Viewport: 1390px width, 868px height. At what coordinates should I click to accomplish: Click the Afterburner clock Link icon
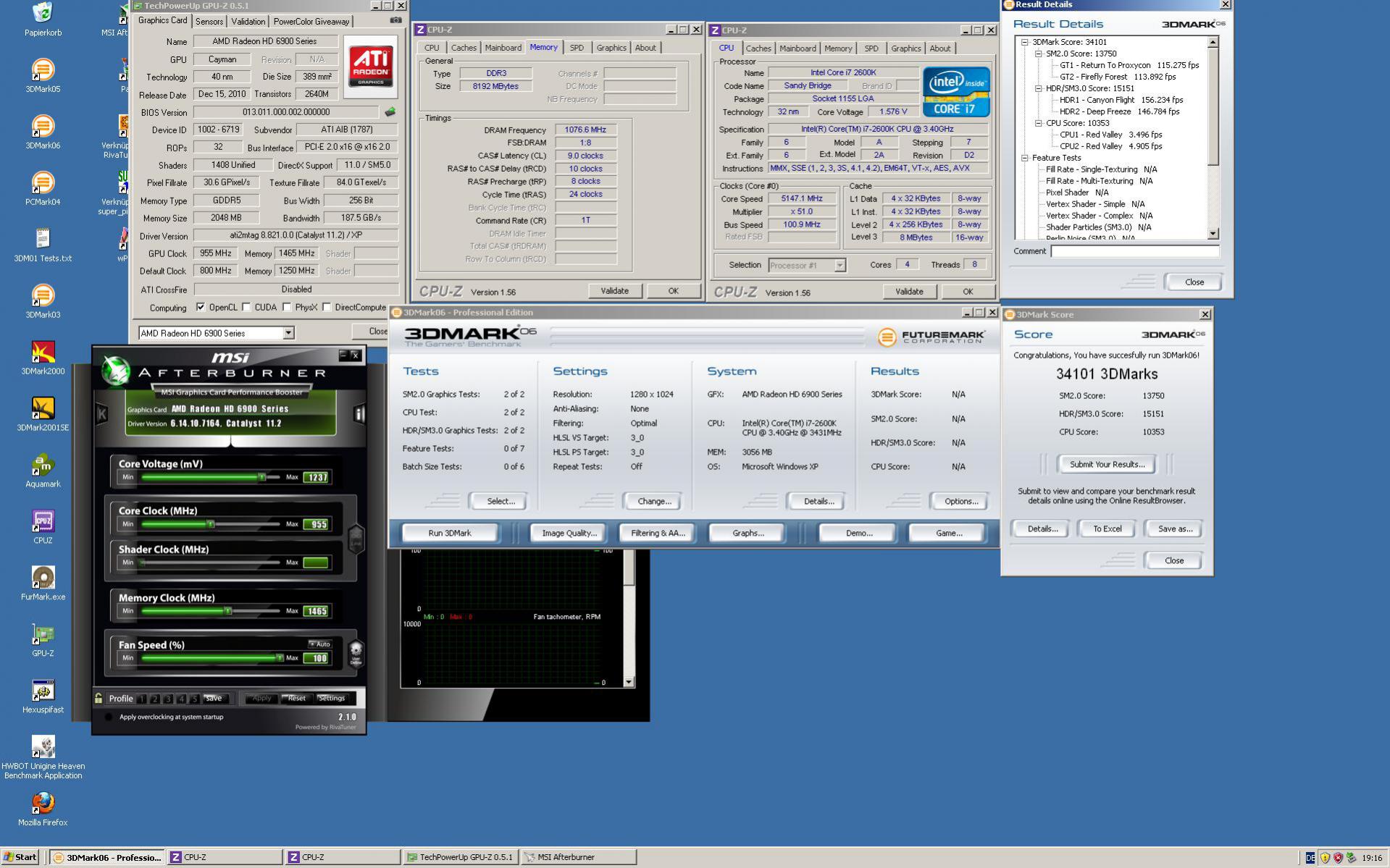pyautogui.click(x=356, y=539)
